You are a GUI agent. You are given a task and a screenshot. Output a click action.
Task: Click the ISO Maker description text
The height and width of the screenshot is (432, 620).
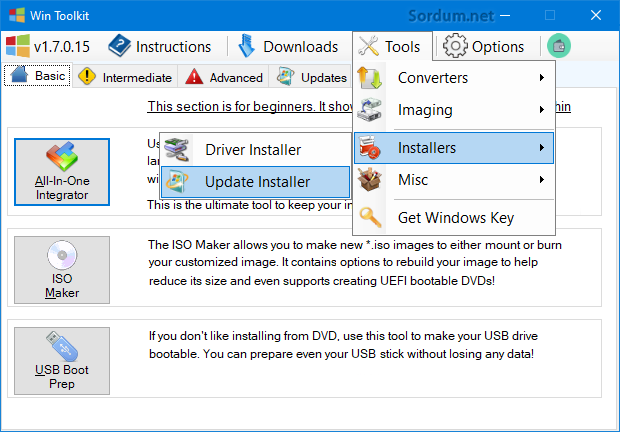pyautogui.click(x=355, y=263)
